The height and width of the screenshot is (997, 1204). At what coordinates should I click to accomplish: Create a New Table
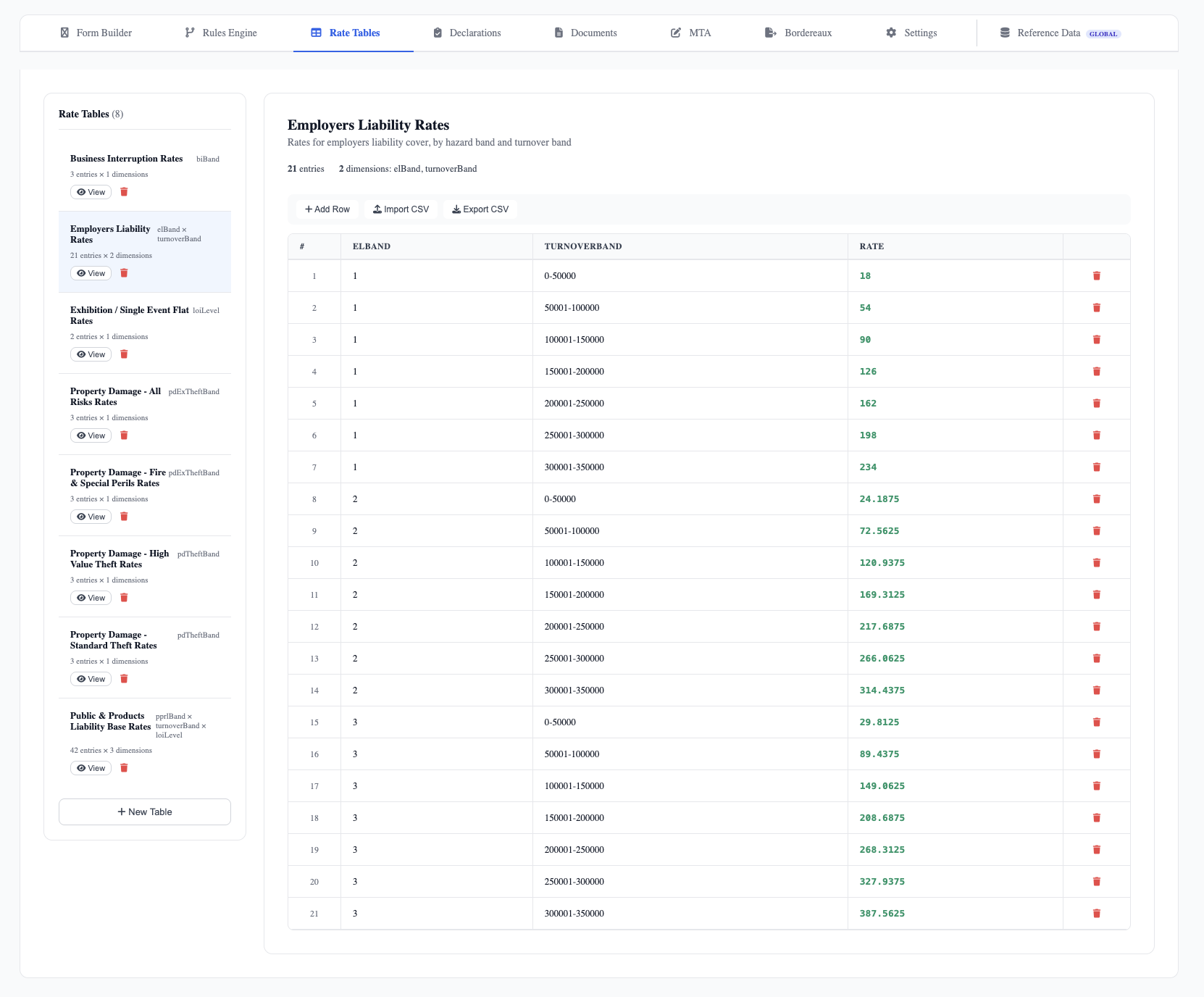coord(145,812)
